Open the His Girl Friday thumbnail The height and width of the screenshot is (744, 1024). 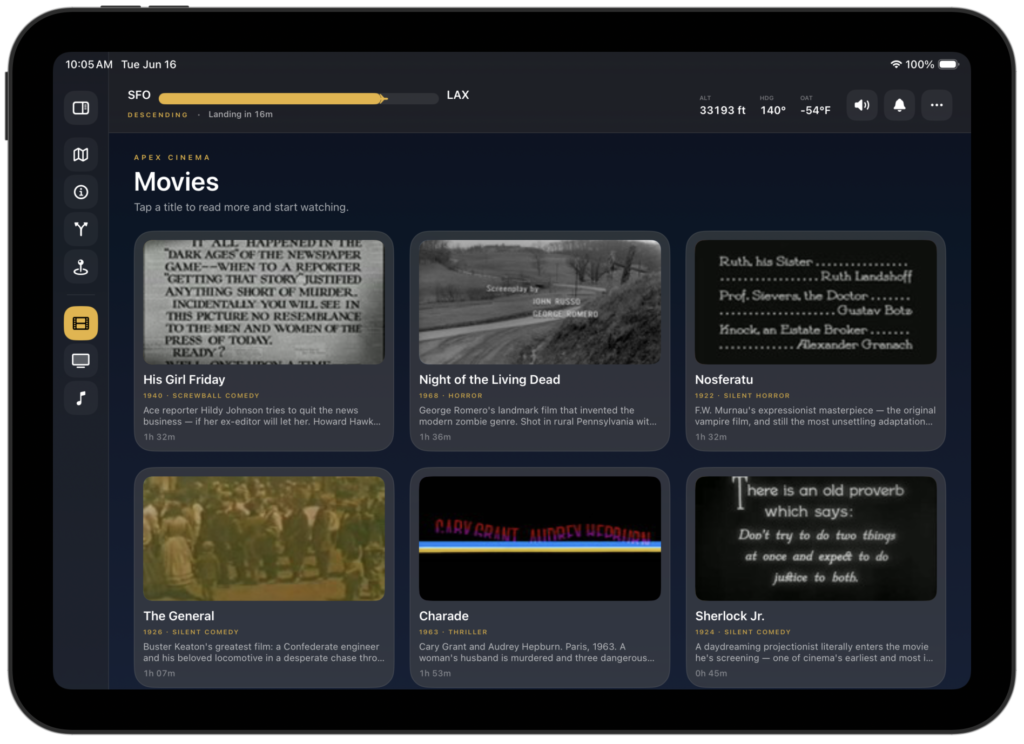tap(264, 302)
